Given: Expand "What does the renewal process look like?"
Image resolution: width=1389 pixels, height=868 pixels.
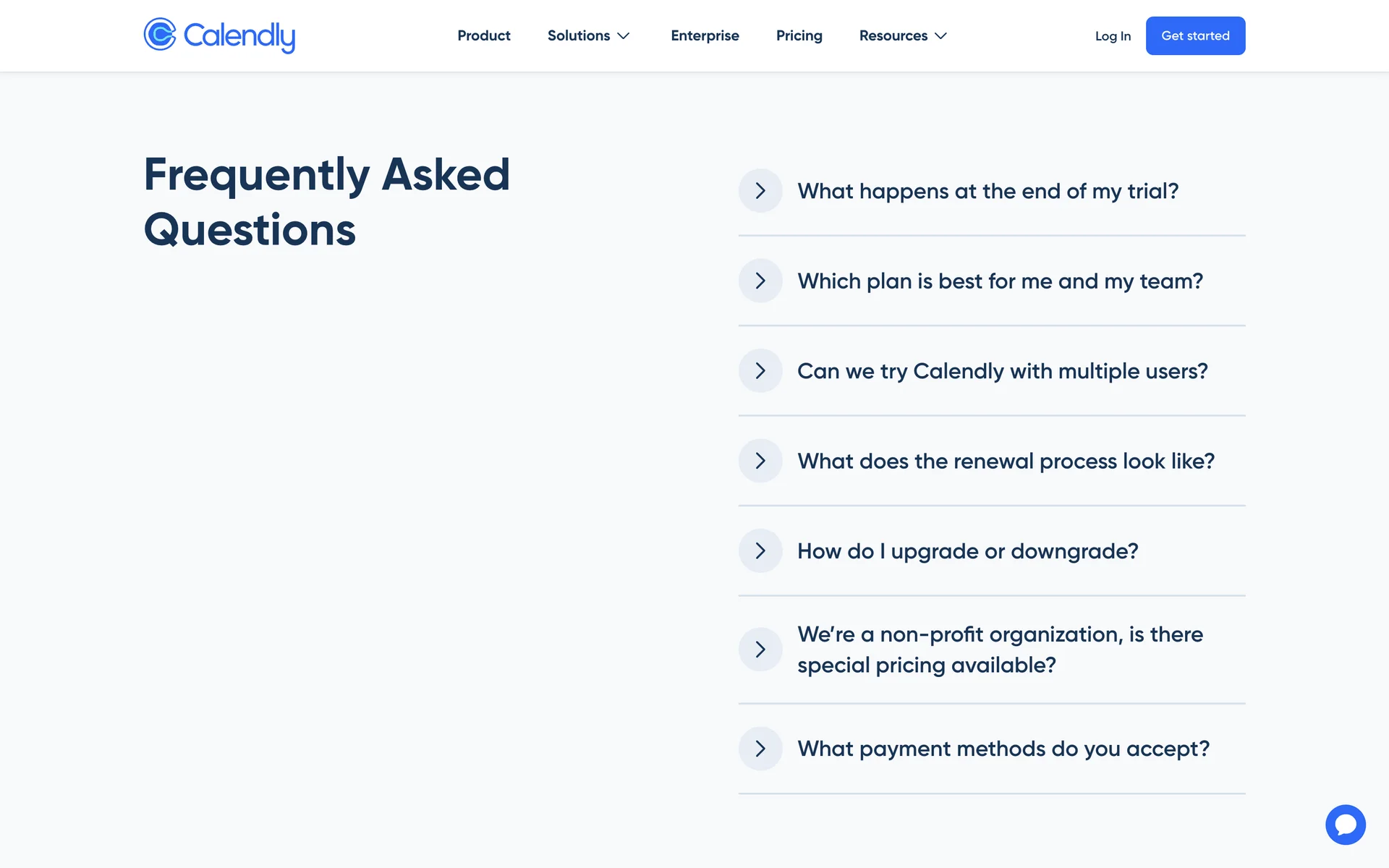Looking at the screenshot, I should (1006, 461).
